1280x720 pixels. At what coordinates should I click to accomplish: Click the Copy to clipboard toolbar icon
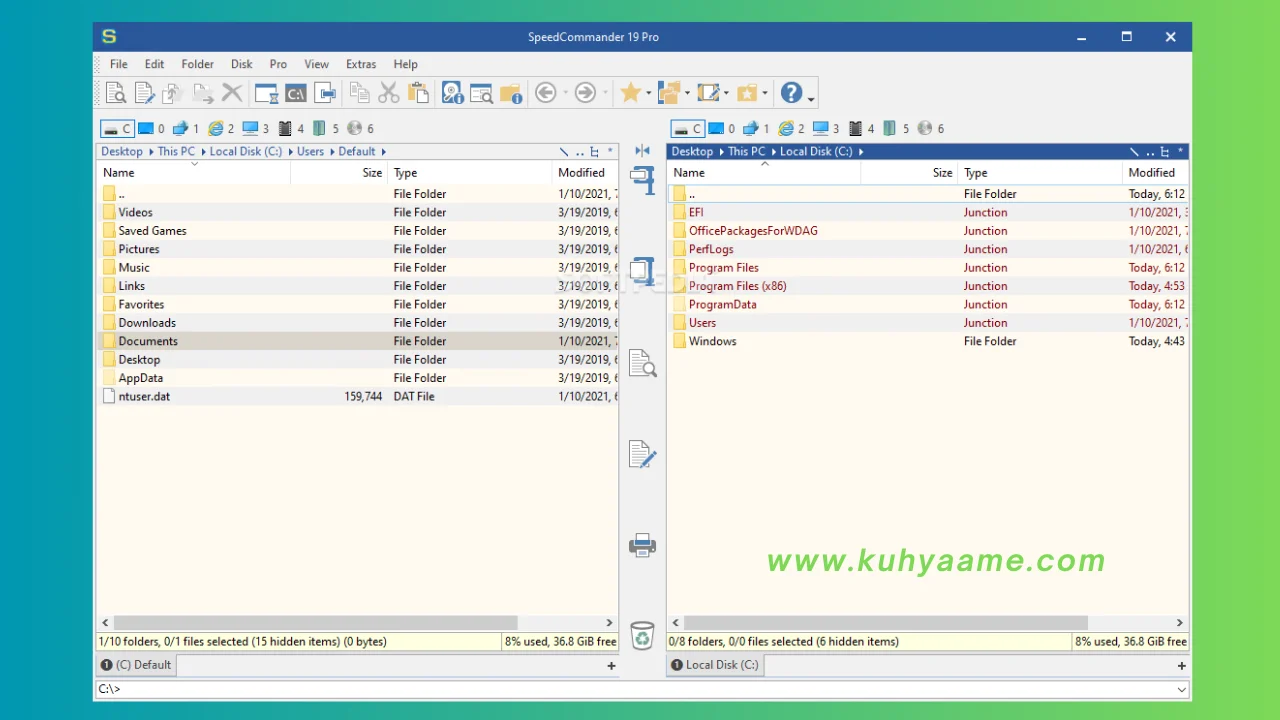tap(360, 93)
